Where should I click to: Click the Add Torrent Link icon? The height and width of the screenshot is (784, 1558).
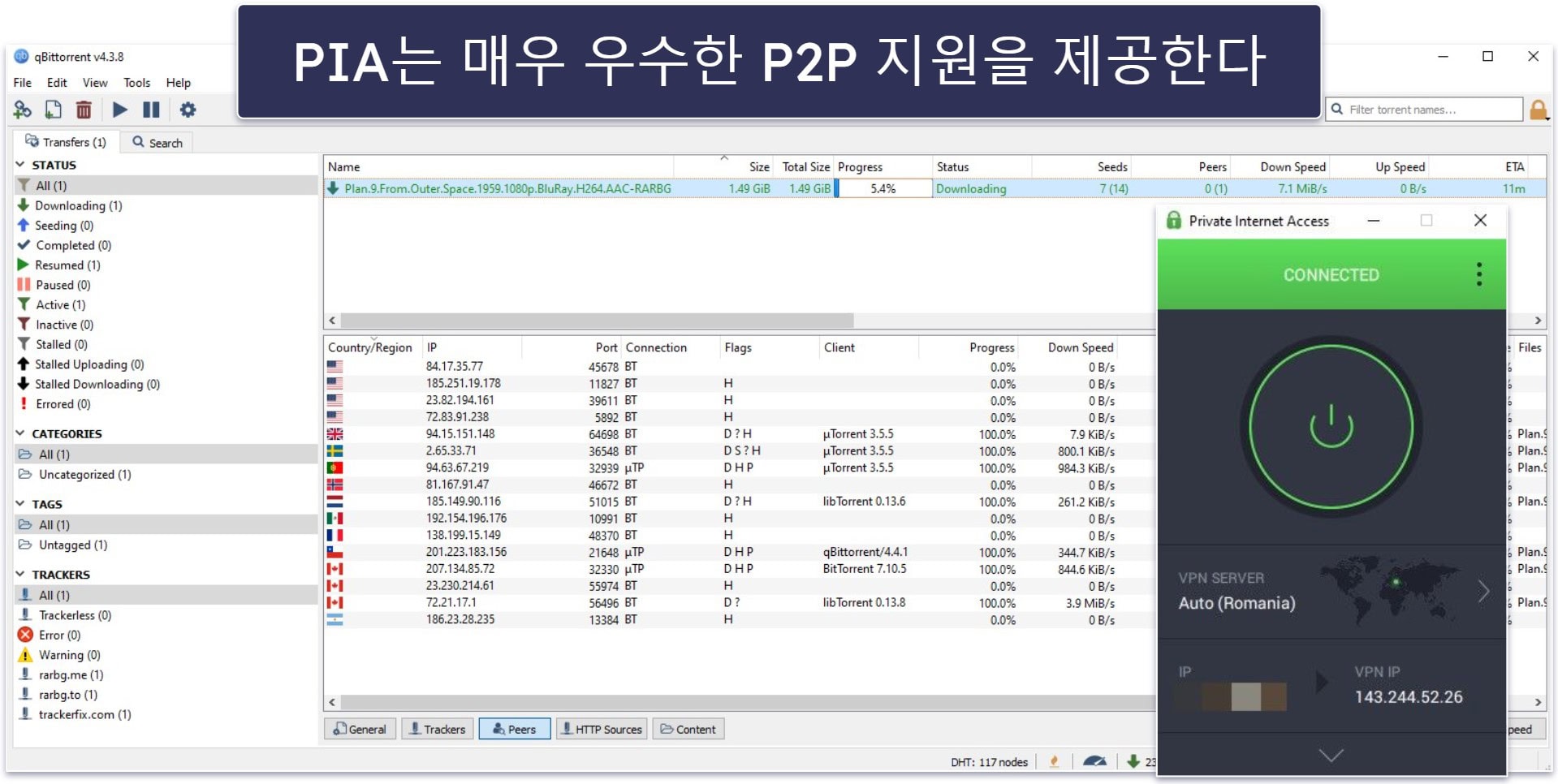23,110
